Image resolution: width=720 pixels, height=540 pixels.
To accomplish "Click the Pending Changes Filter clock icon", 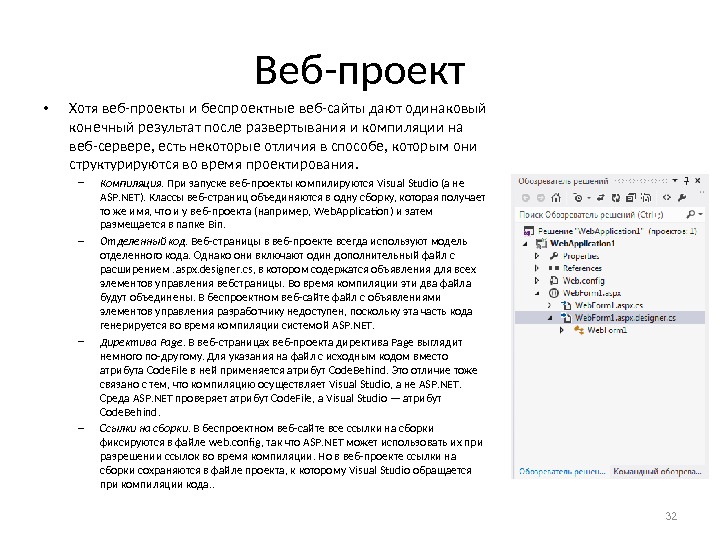I will pos(578,198).
